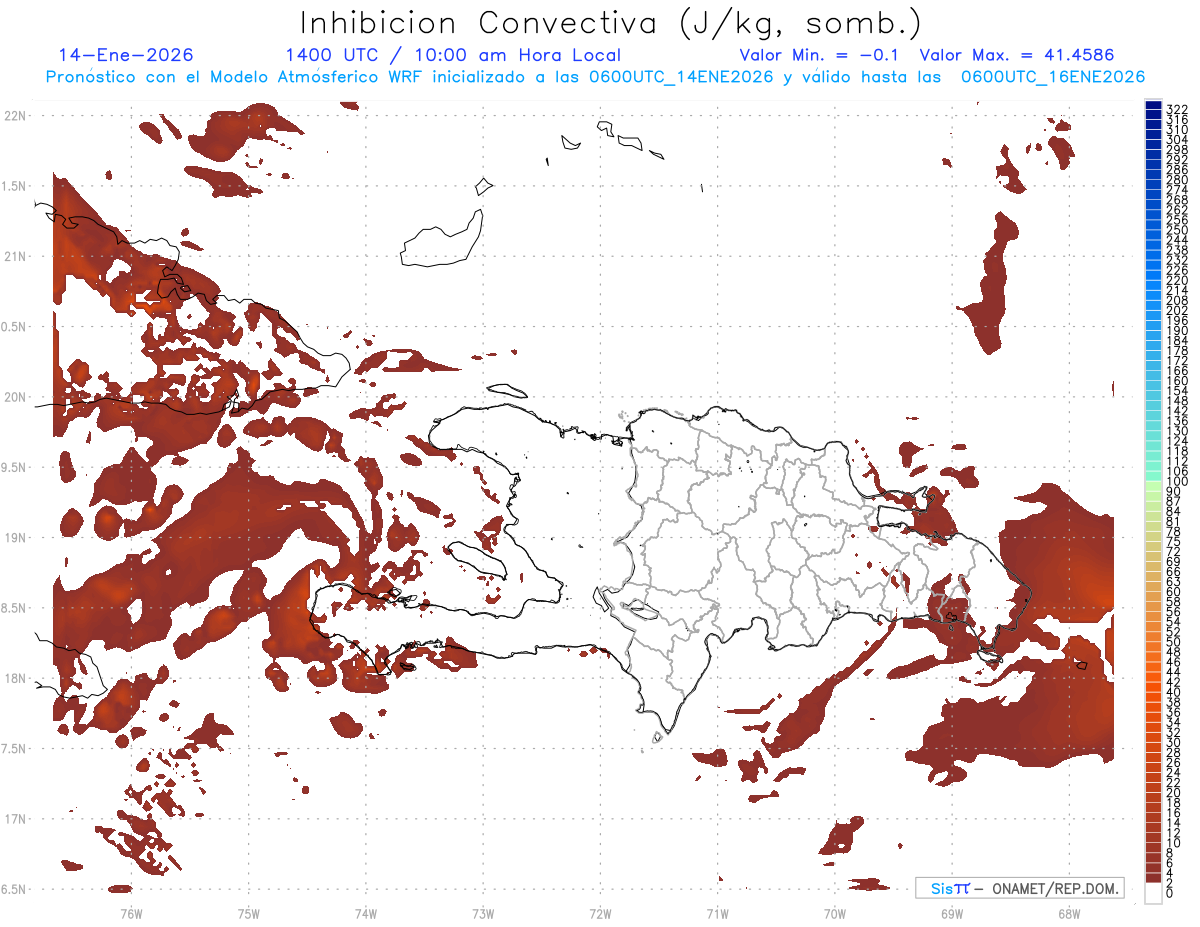The width and height of the screenshot is (1200, 927).
Task: Click the clipped "6.5N" axis label
Action: coord(13,889)
